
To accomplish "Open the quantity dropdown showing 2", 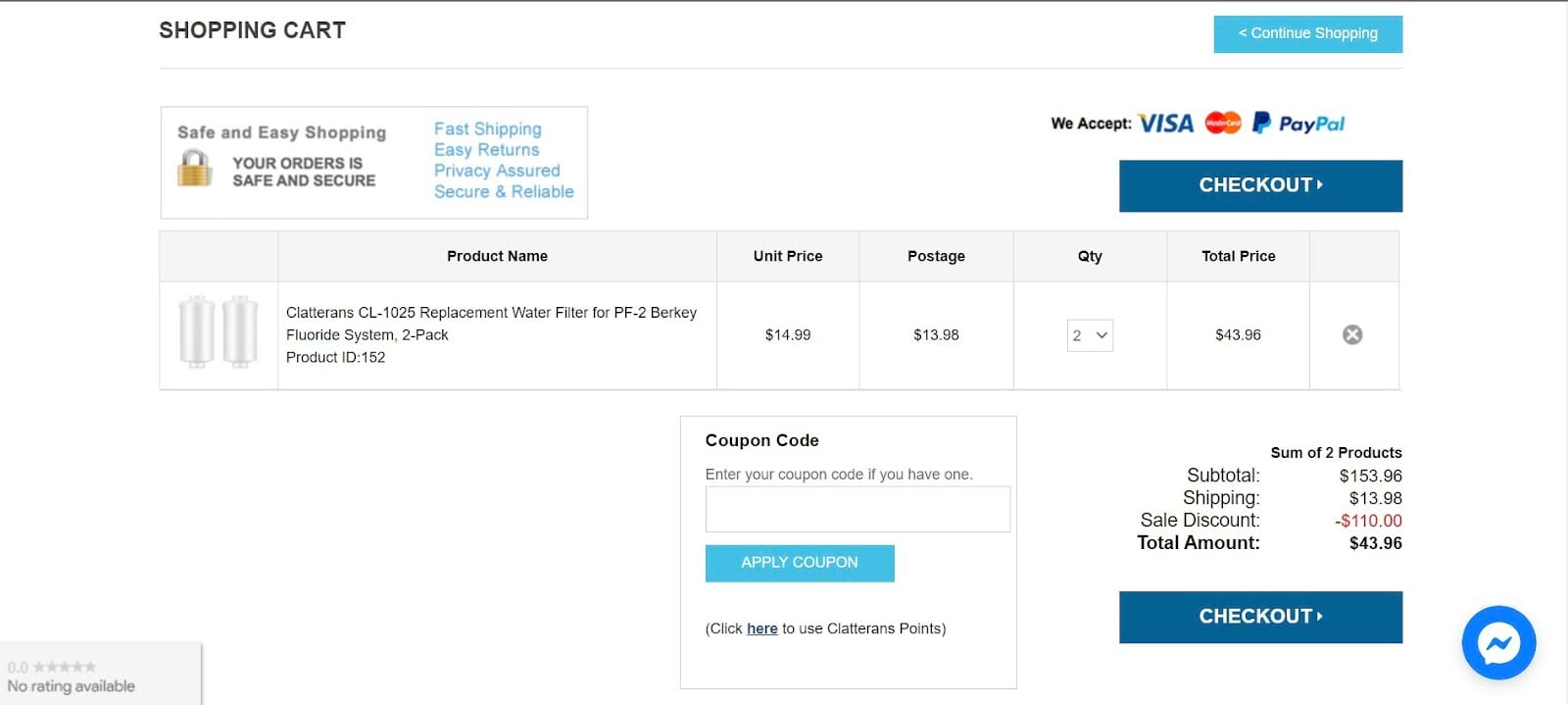I will (1090, 335).
